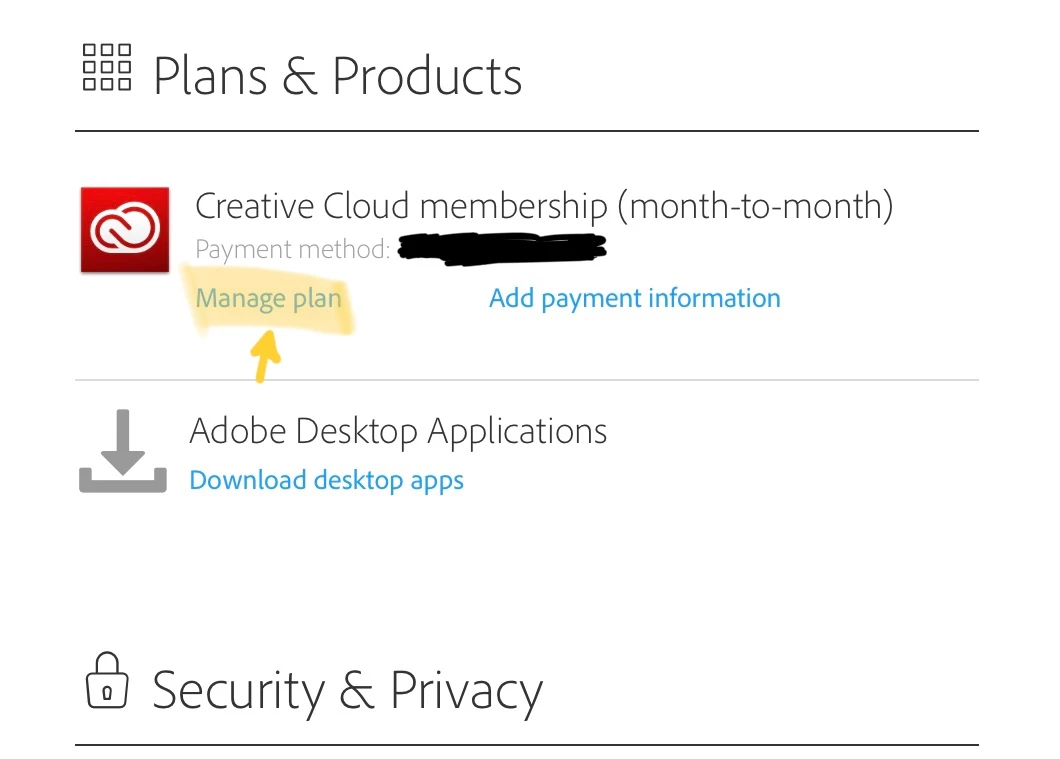Select the Plans & Products heading
The image size is (1060, 759).
[337, 76]
